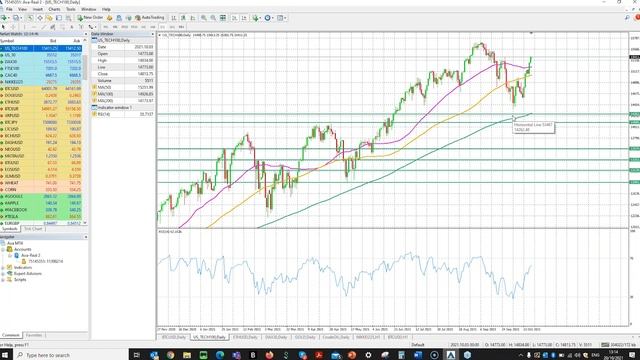Select the #TESLA symbol row

(41, 216)
